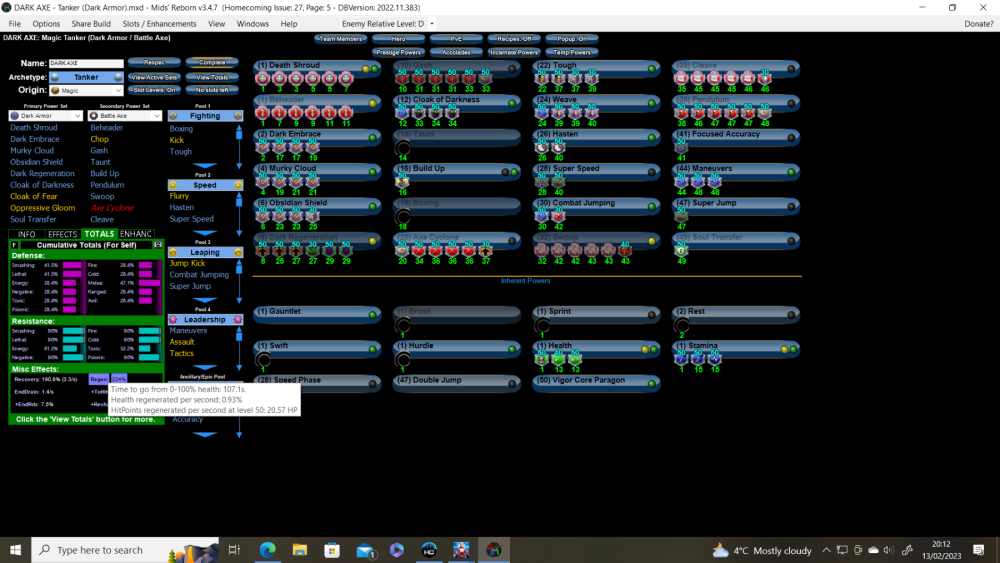Viewport: 1000px width, 563px height.
Task: Open the Primary Power Set dropdown
Action: tap(46, 116)
